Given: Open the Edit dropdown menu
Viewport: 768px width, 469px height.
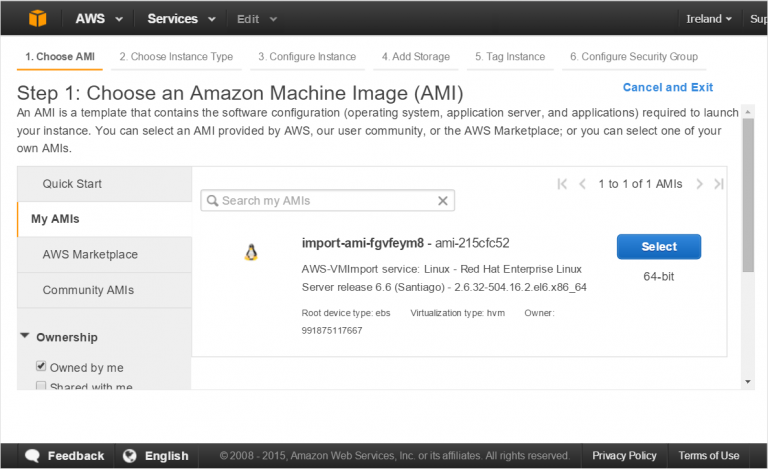Looking at the screenshot, I should click(257, 19).
